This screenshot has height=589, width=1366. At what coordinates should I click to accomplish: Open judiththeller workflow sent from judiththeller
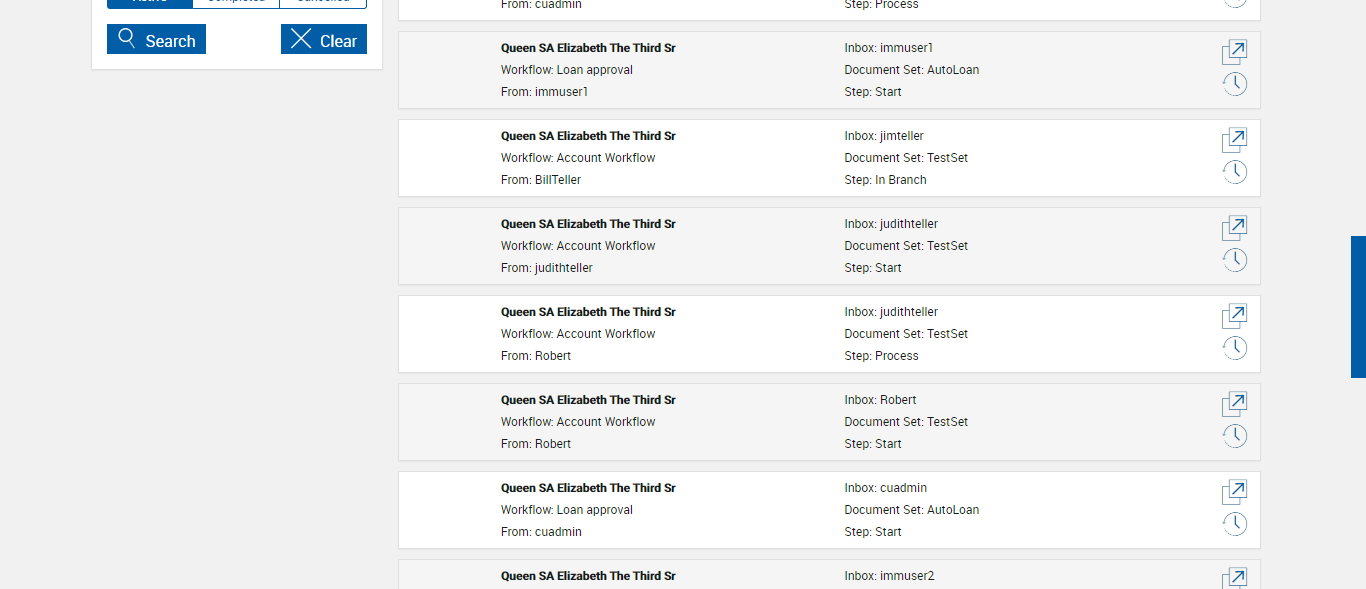tap(1234, 228)
